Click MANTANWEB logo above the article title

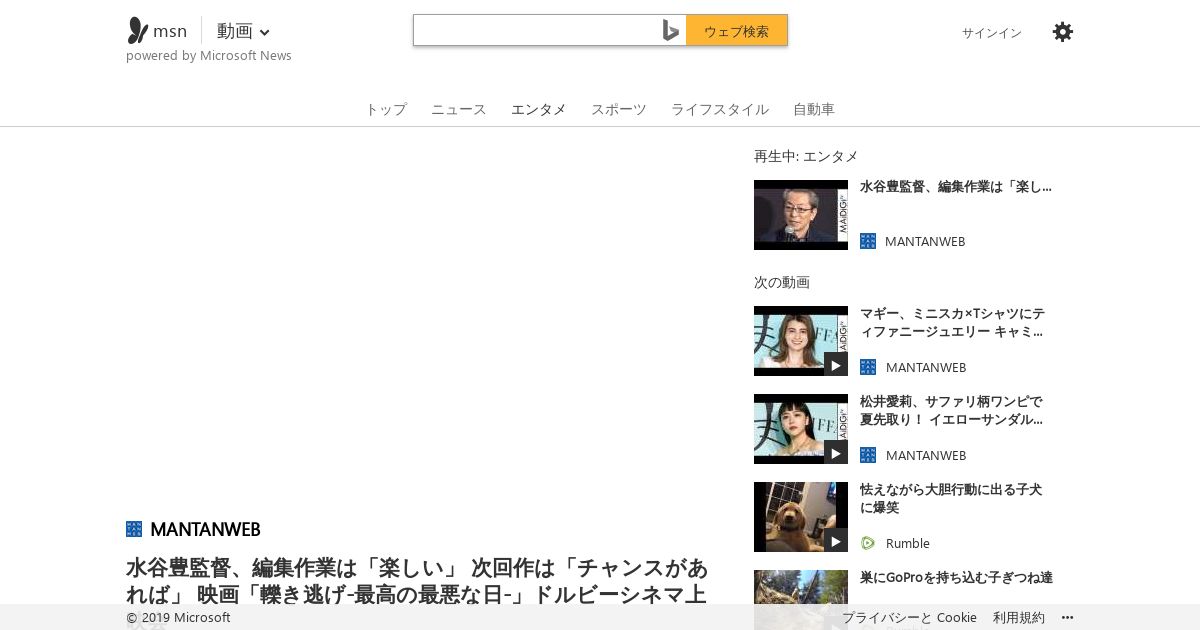tap(134, 529)
